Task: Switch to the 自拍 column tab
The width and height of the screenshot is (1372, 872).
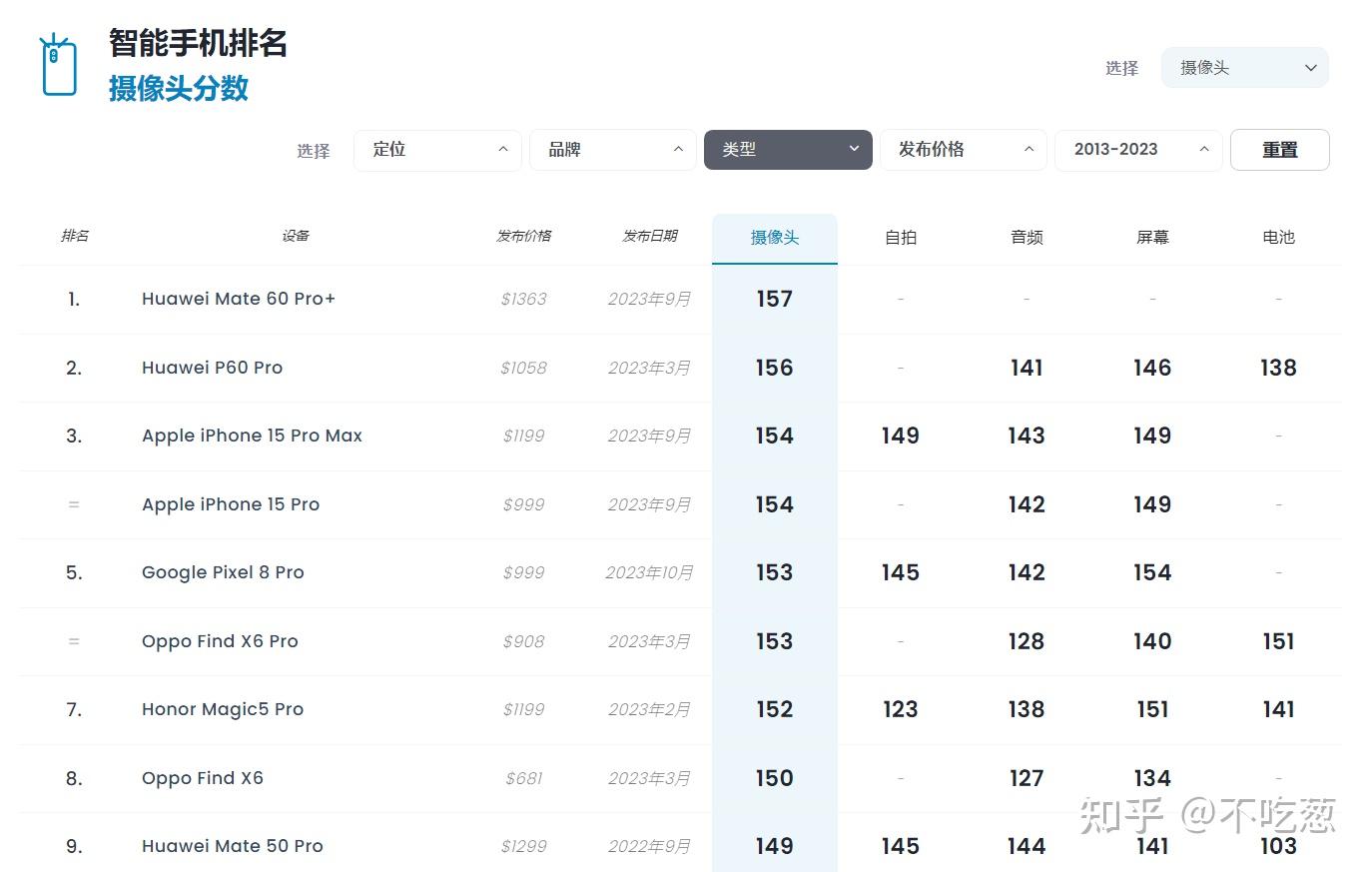Action: coord(901,238)
